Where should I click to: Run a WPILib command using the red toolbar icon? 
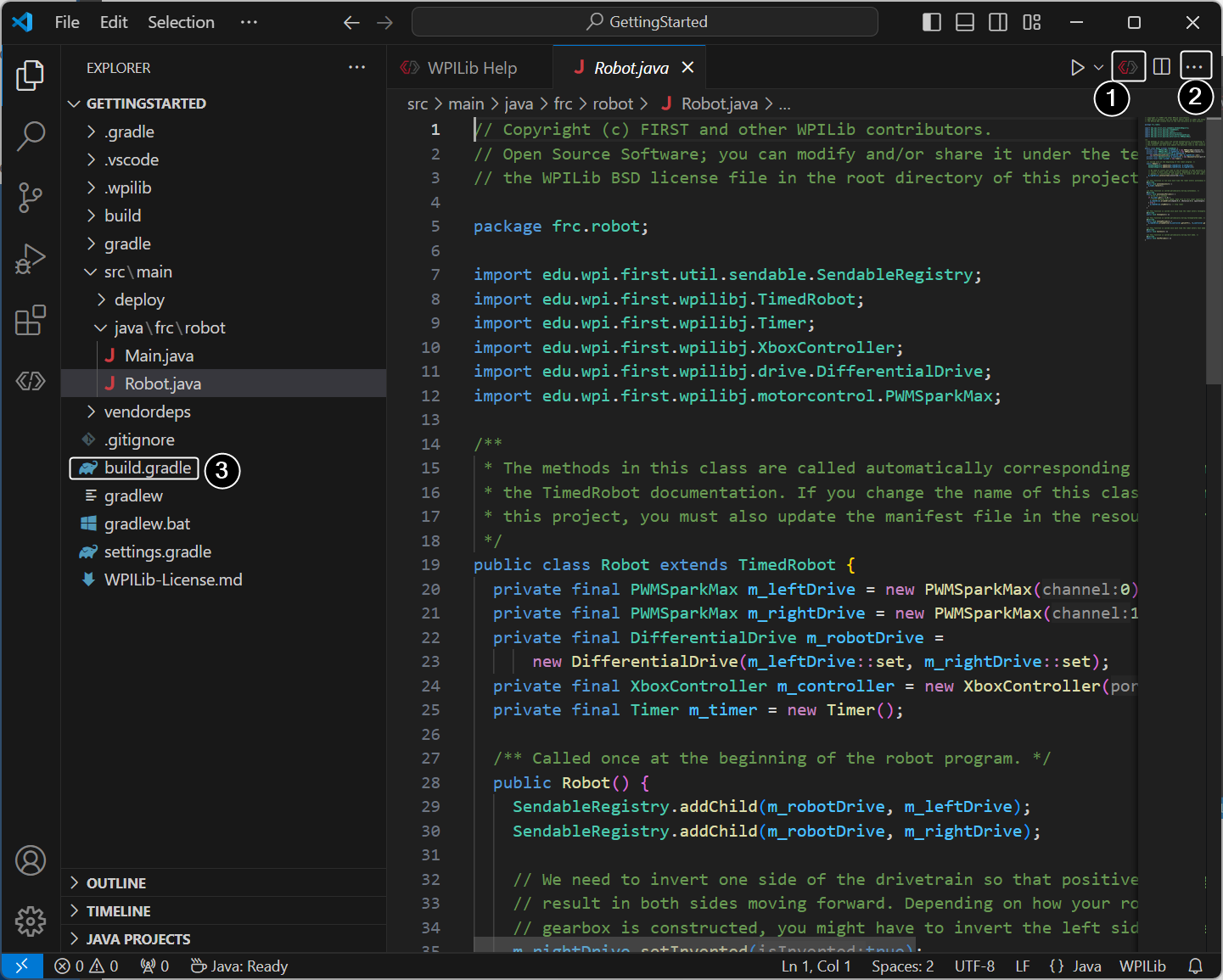point(1128,66)
